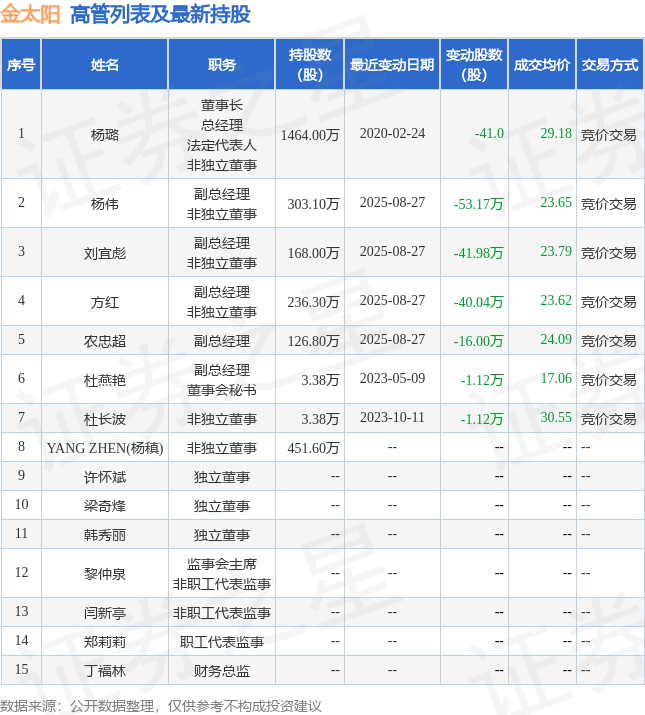Click the 职务 column header
Image resolution: width=645 pixels, height=715 pixels.
[222, 65]
